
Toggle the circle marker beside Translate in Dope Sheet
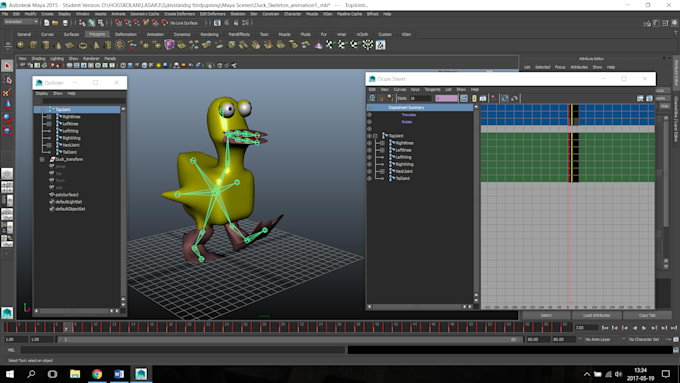coord(369,115)
